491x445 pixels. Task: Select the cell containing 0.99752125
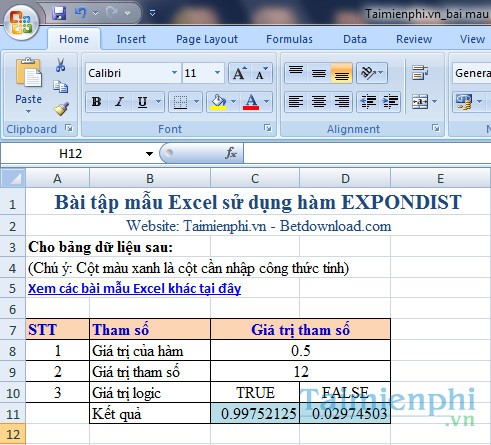point(255,413)
